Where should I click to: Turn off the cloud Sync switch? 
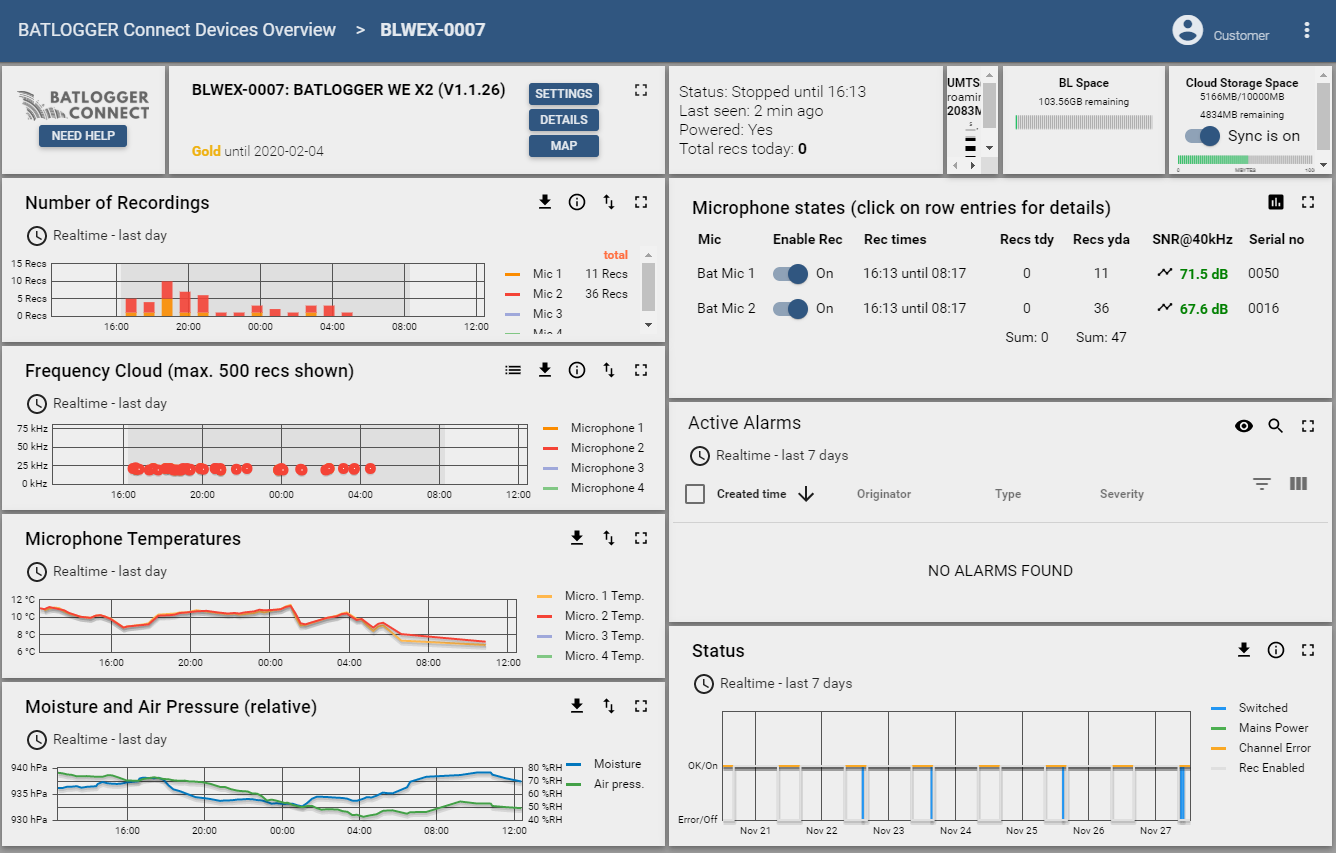pyautogui.click(x=1203, y=136)
